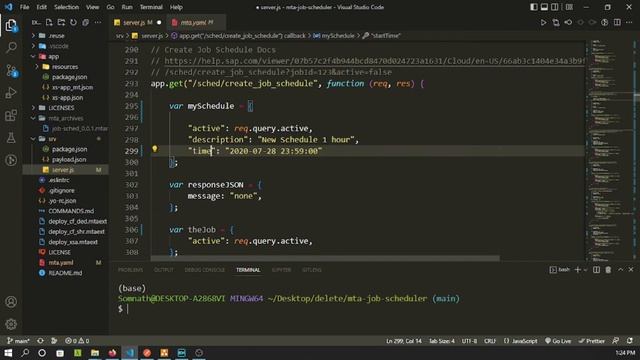Open the Terminal menu
This screenshot has height=360, width=640.
151,7
